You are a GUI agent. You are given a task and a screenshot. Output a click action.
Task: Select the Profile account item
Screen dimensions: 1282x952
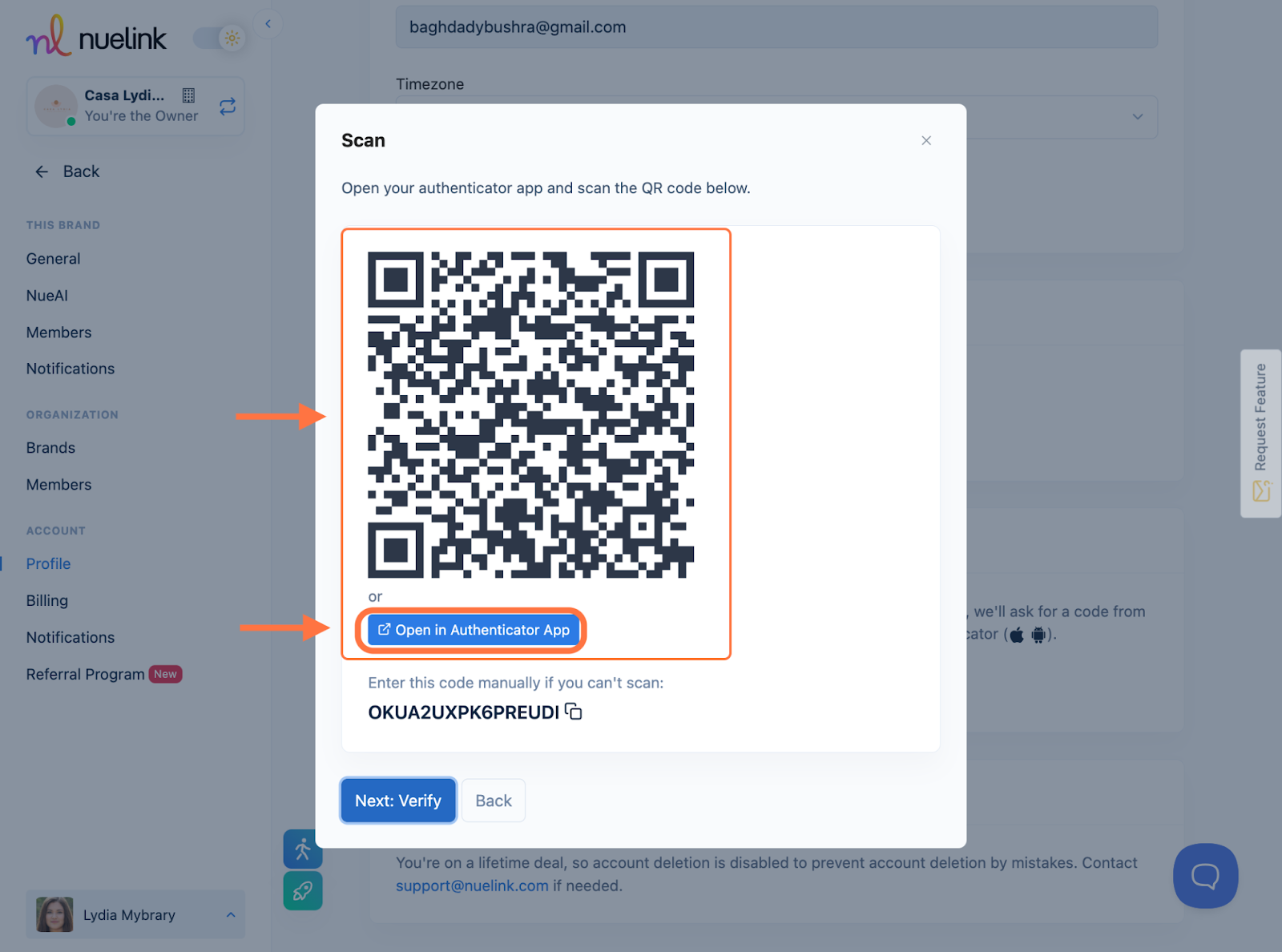[x=48, y=564]
